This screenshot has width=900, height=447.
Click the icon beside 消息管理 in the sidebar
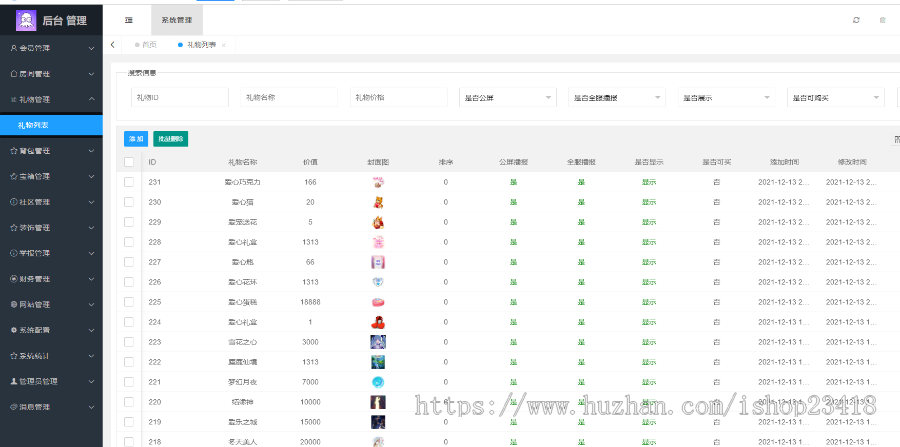click(x=14, y=407)
